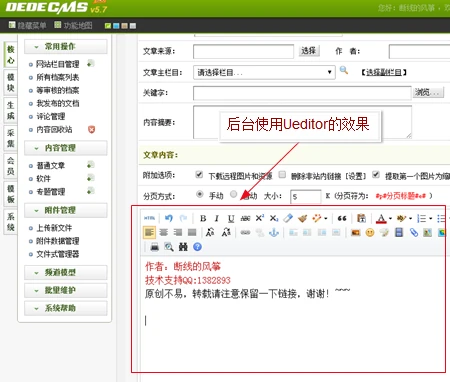Select the 自动 pagination radio button
The height and width of the screenshot is (382, 450).
(234, 194)
